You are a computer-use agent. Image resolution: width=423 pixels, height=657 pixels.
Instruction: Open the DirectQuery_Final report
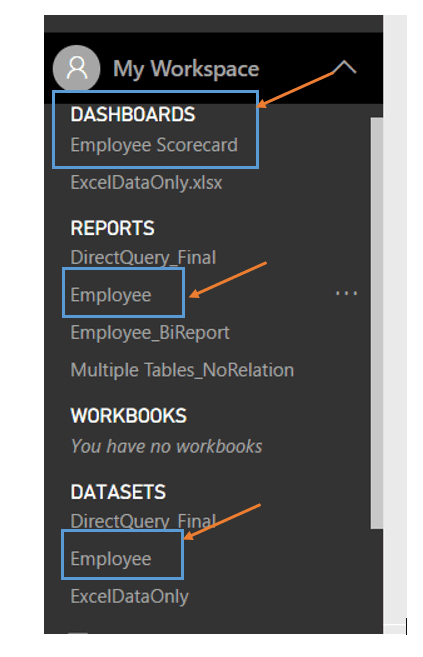[x=143, y=257]
